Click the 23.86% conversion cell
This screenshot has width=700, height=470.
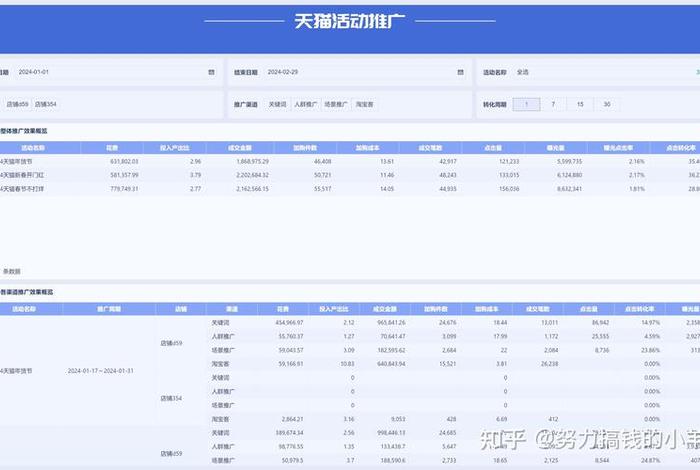pos(651,350)
